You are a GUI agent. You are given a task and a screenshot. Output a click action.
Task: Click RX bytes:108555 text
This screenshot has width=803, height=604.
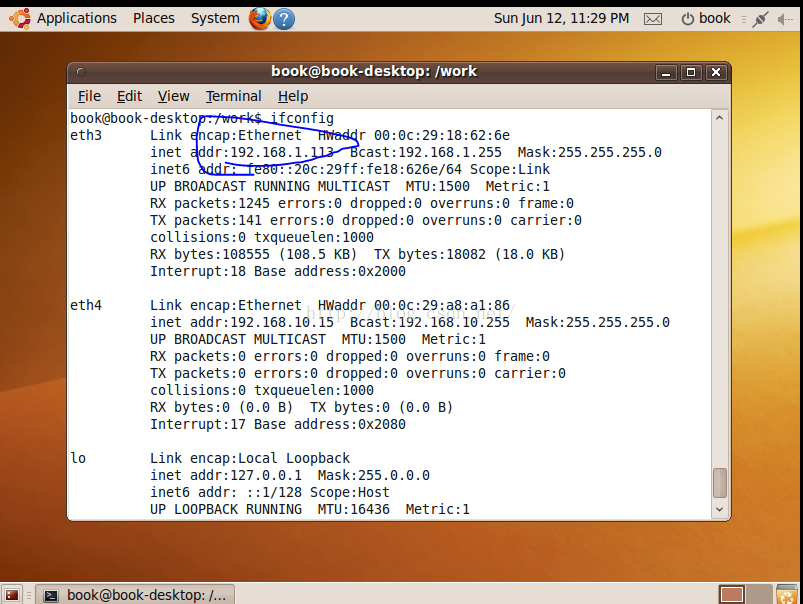(210, 254)
